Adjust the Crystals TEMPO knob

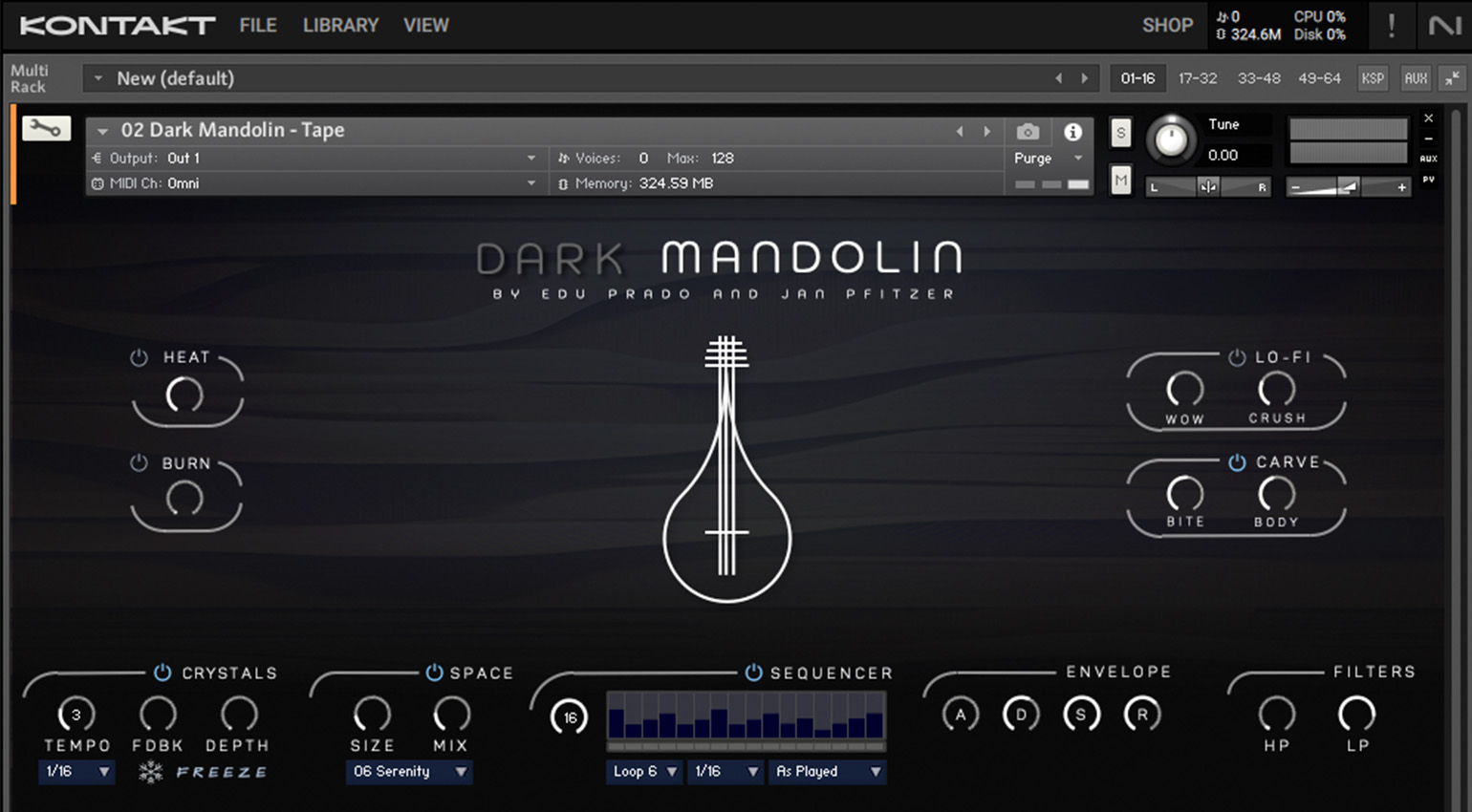[x=76, y=715]
